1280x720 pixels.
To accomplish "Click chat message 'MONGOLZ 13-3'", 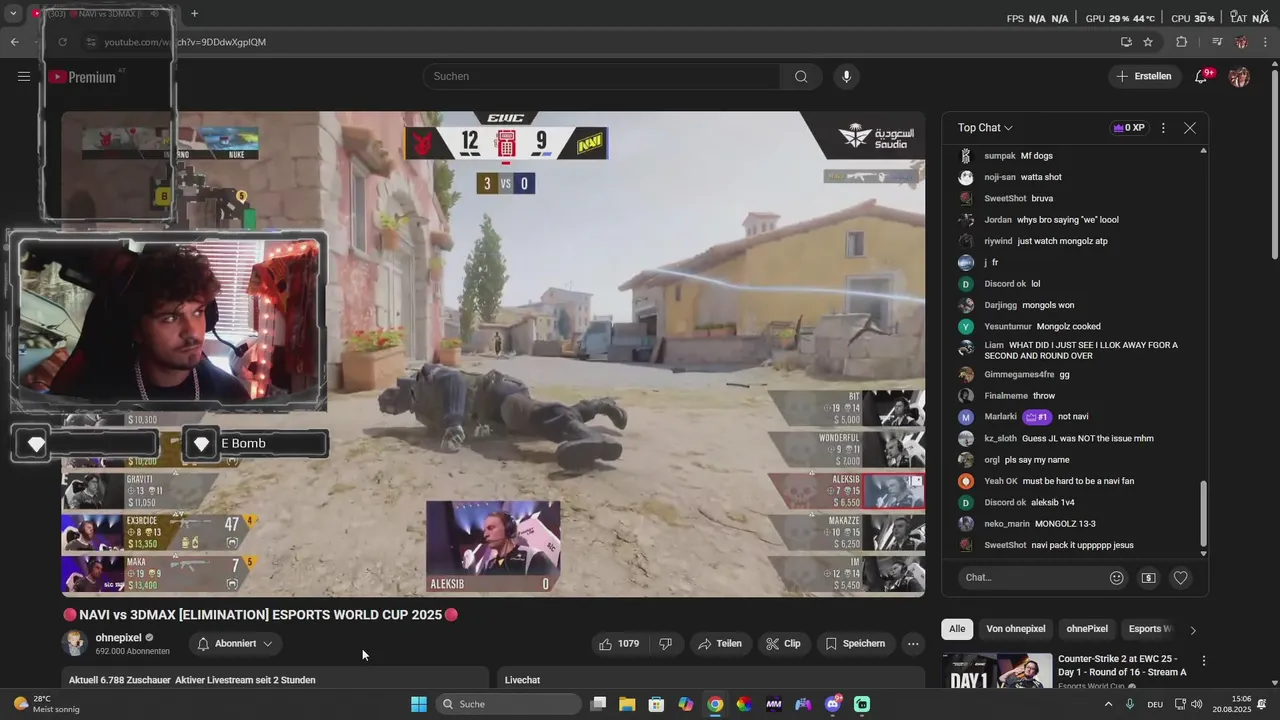I will (1065, 524).
